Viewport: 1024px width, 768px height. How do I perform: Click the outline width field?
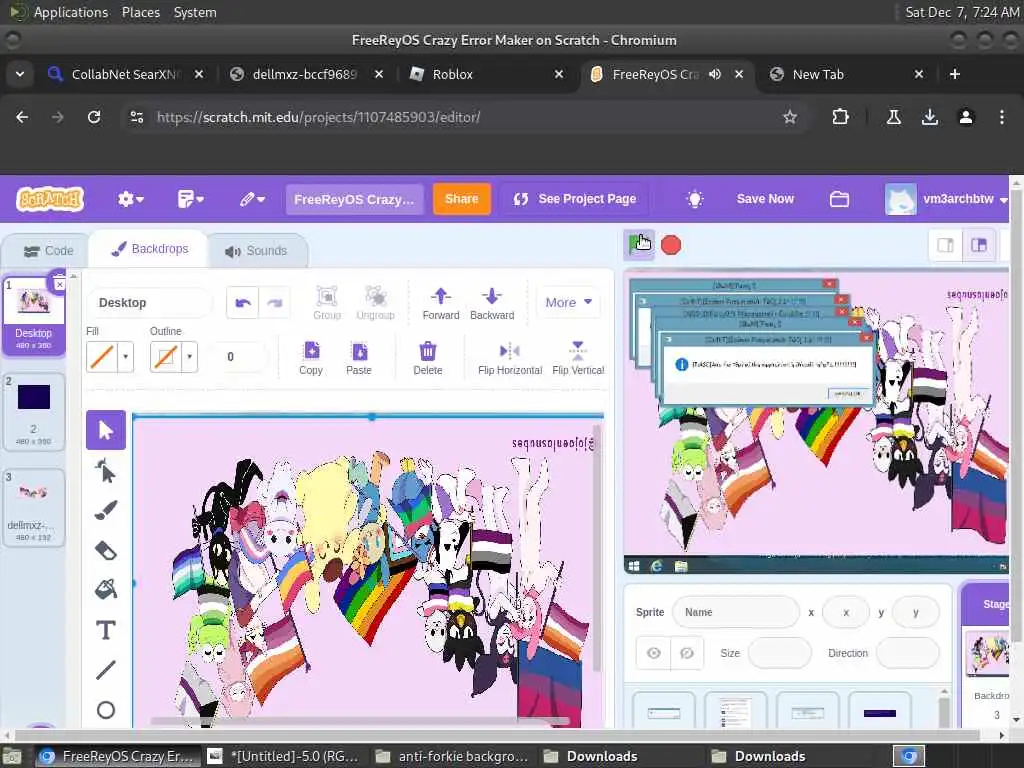pyautogui.click(x=238, y=357)
